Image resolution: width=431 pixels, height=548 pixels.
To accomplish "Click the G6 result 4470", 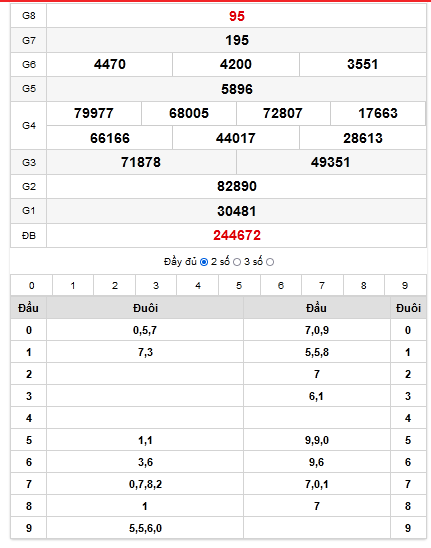I will tap(109, 64).
